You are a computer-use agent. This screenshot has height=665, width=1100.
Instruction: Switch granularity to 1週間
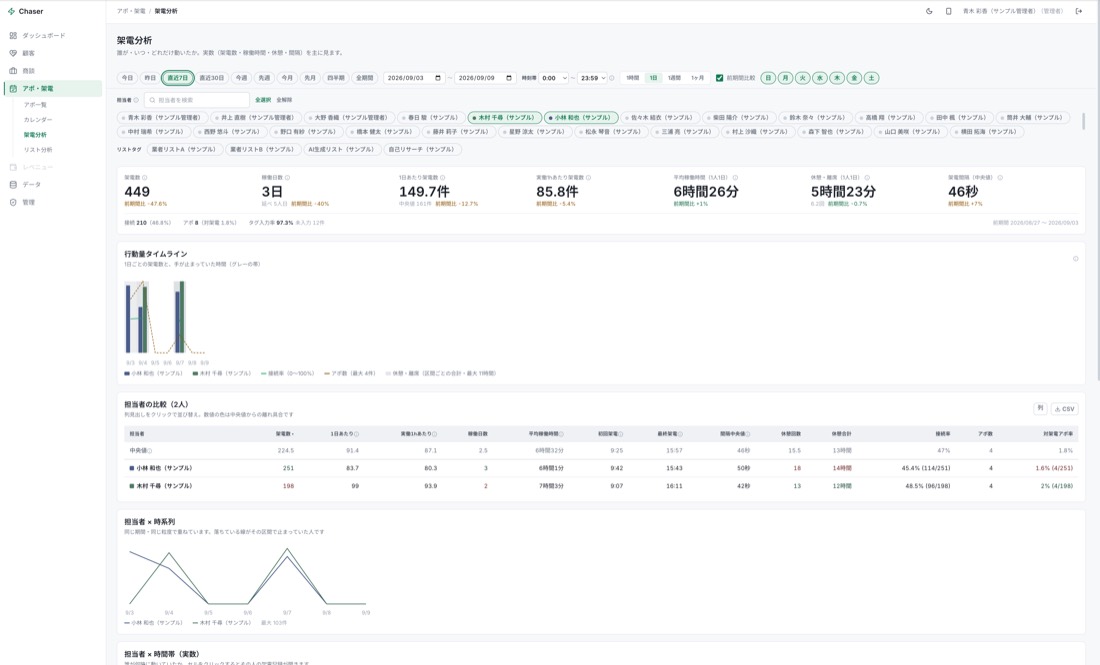pos(674,78)
